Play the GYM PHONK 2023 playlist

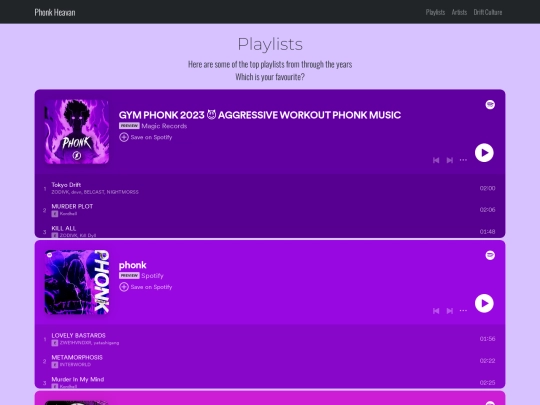click(x=484, y=153)
